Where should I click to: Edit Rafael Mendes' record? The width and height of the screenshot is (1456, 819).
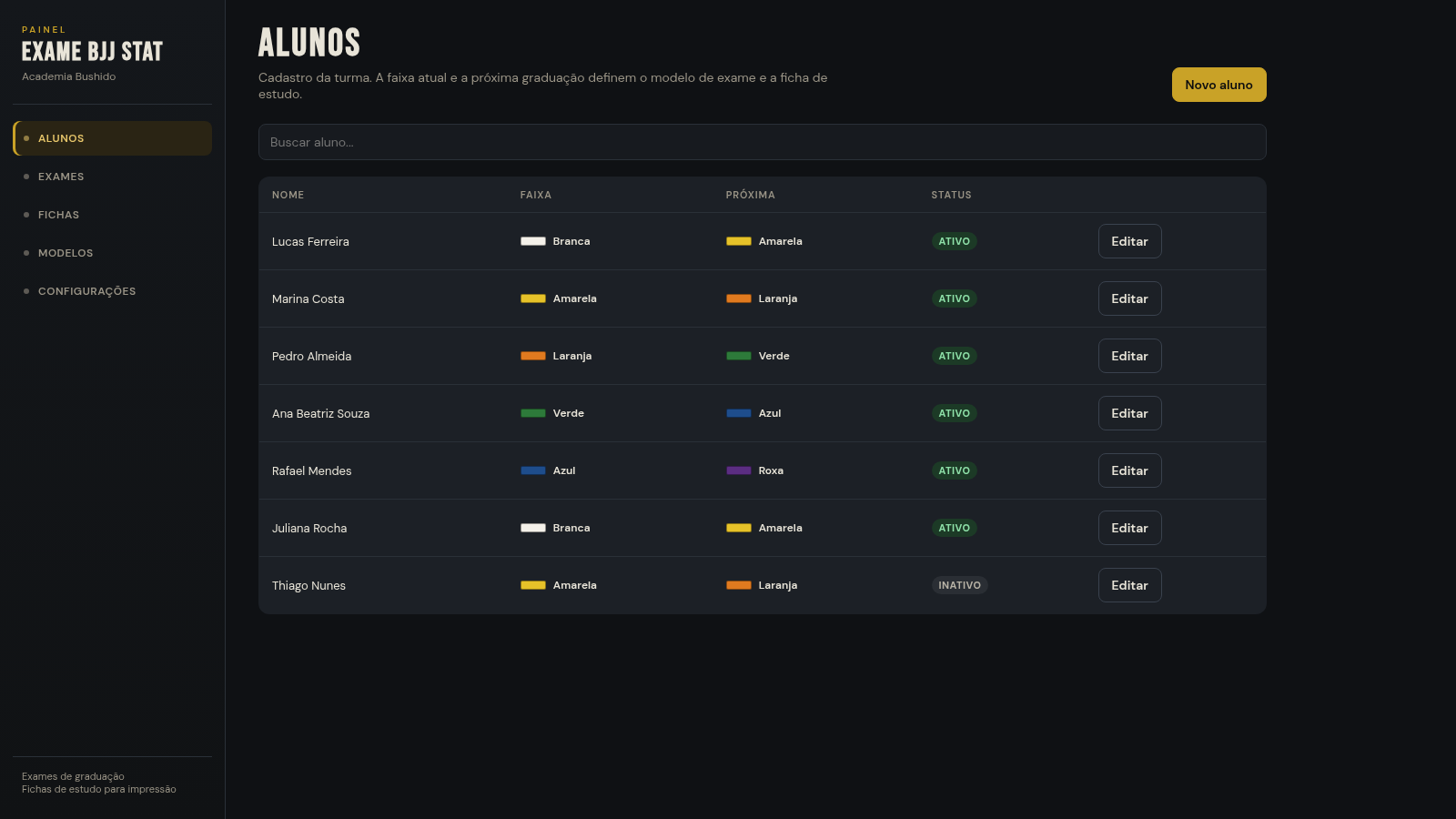tap(1129, 470)
